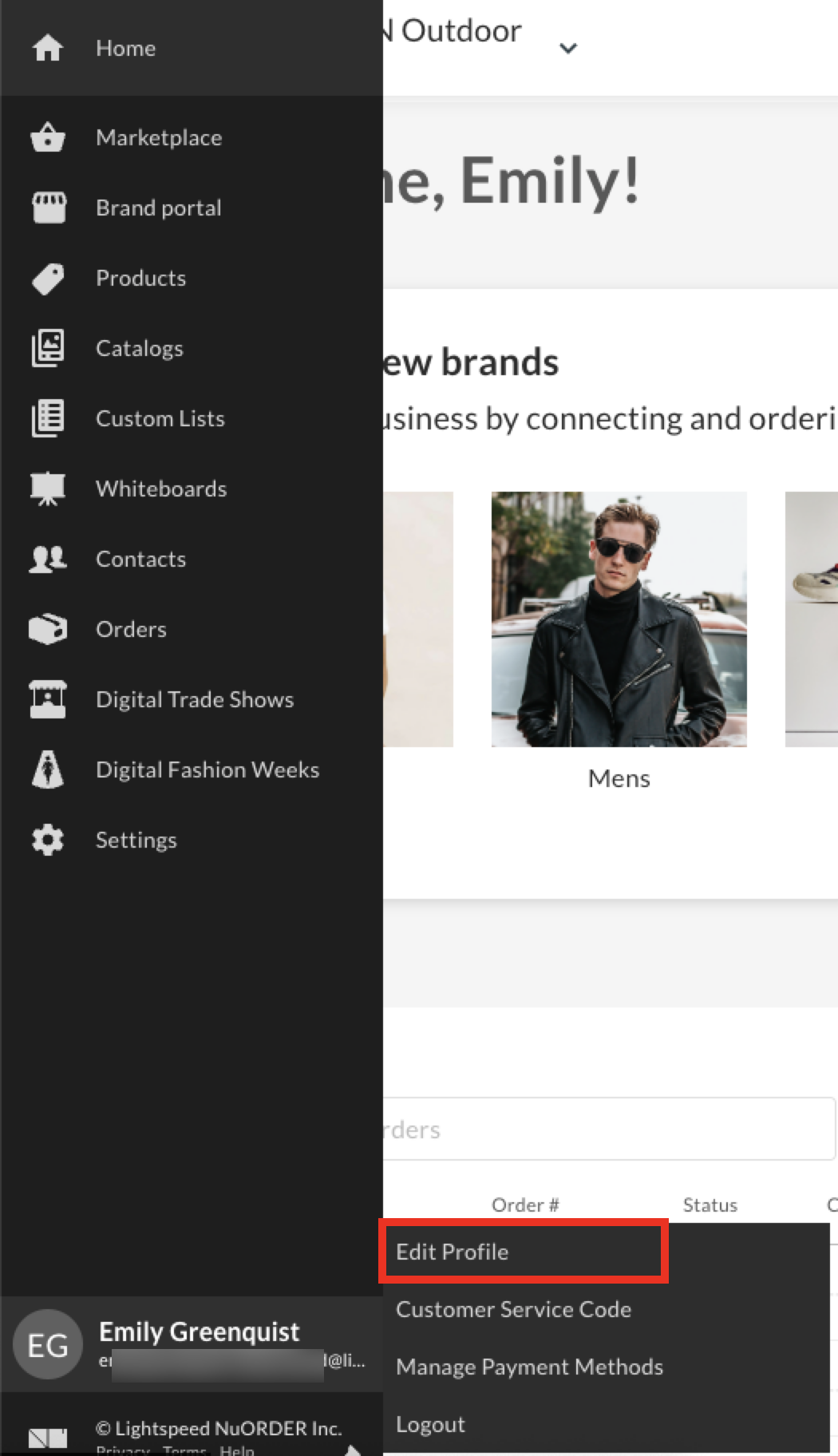Click the Mens category label

click(619, 778)
